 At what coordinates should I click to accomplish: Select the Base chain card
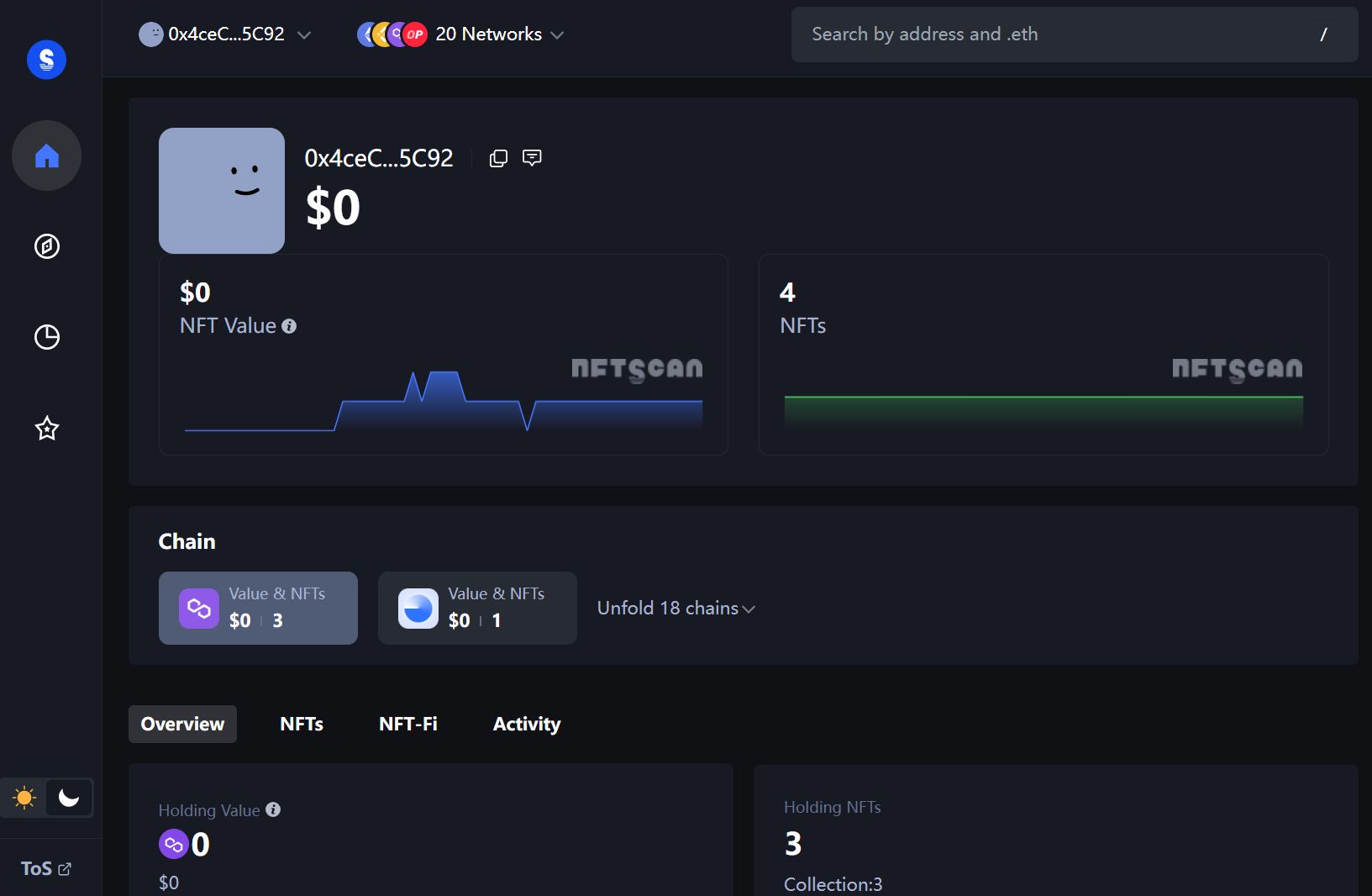point(476,608)
